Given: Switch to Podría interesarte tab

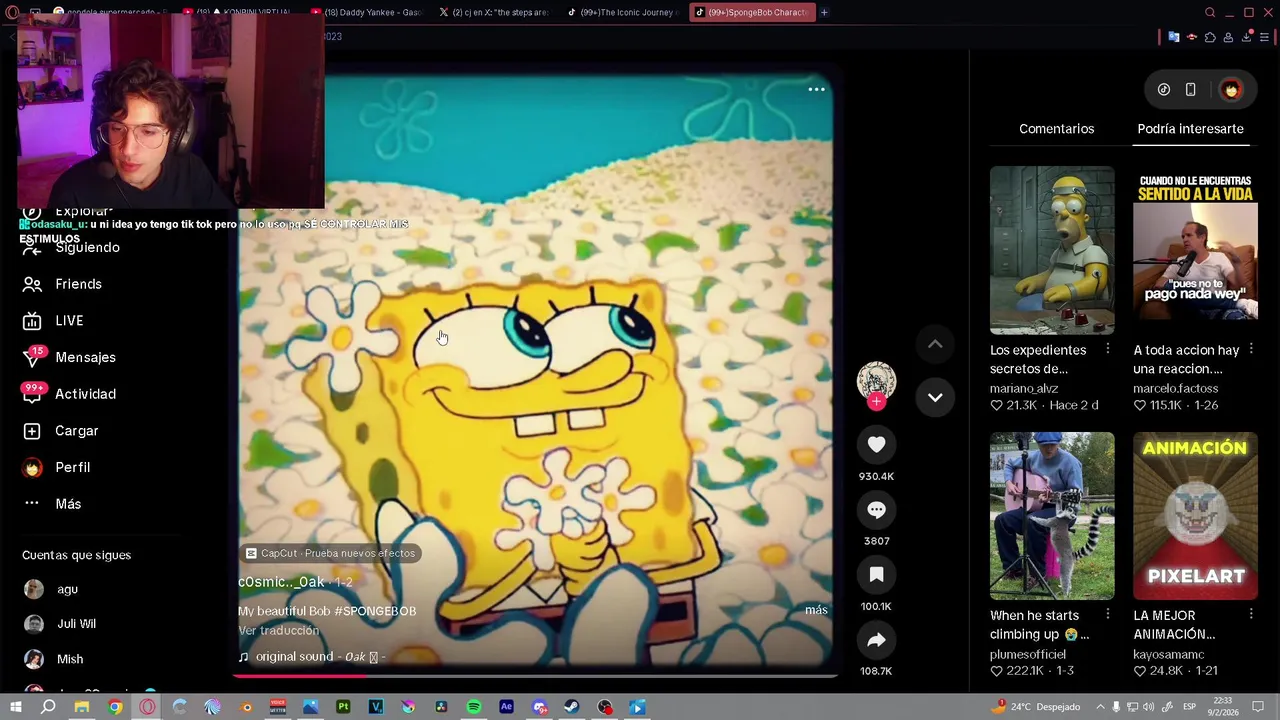Looking at the screenshot, I should pyautogui.click(x=1190, y=129).
